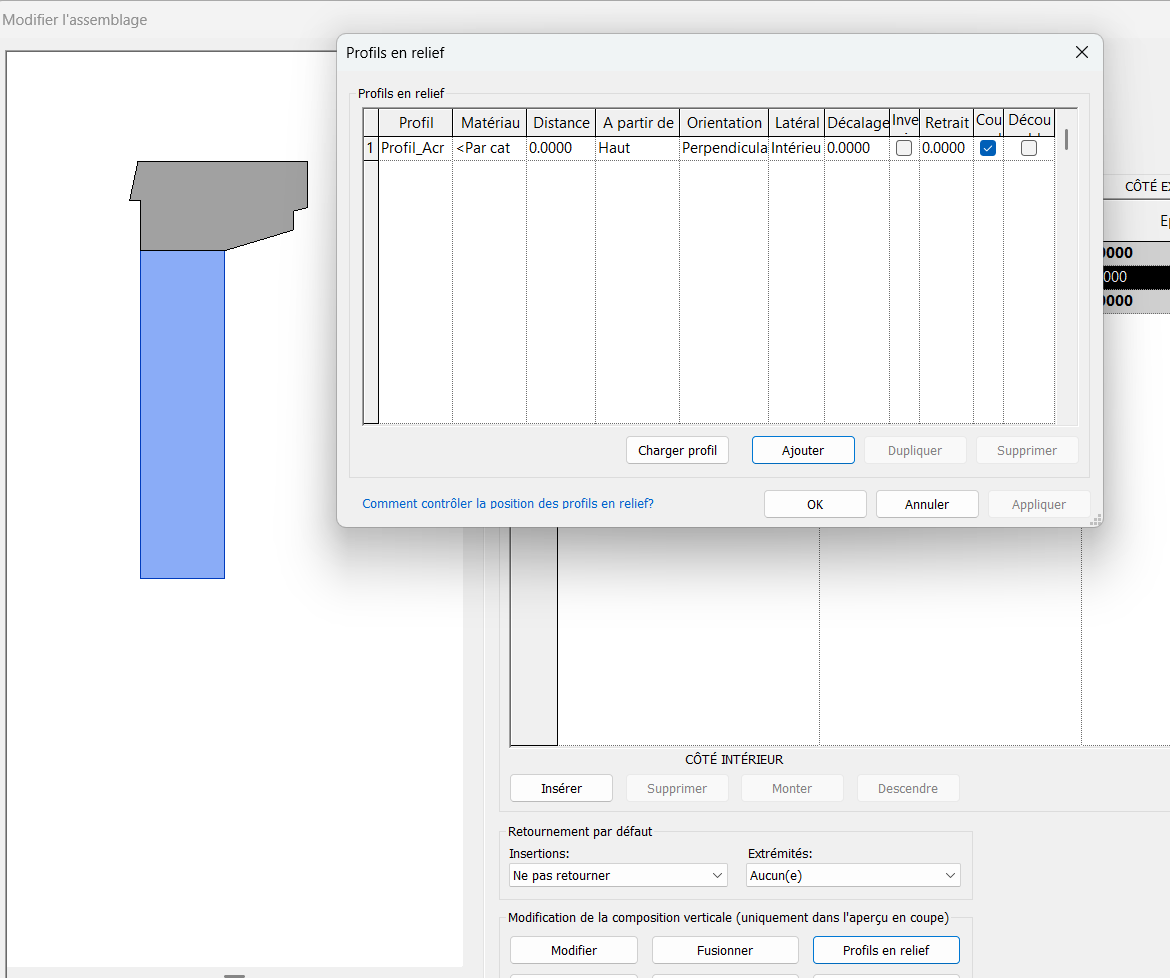Enable the Découpable checkbox in row 1

pos(1029,148)
